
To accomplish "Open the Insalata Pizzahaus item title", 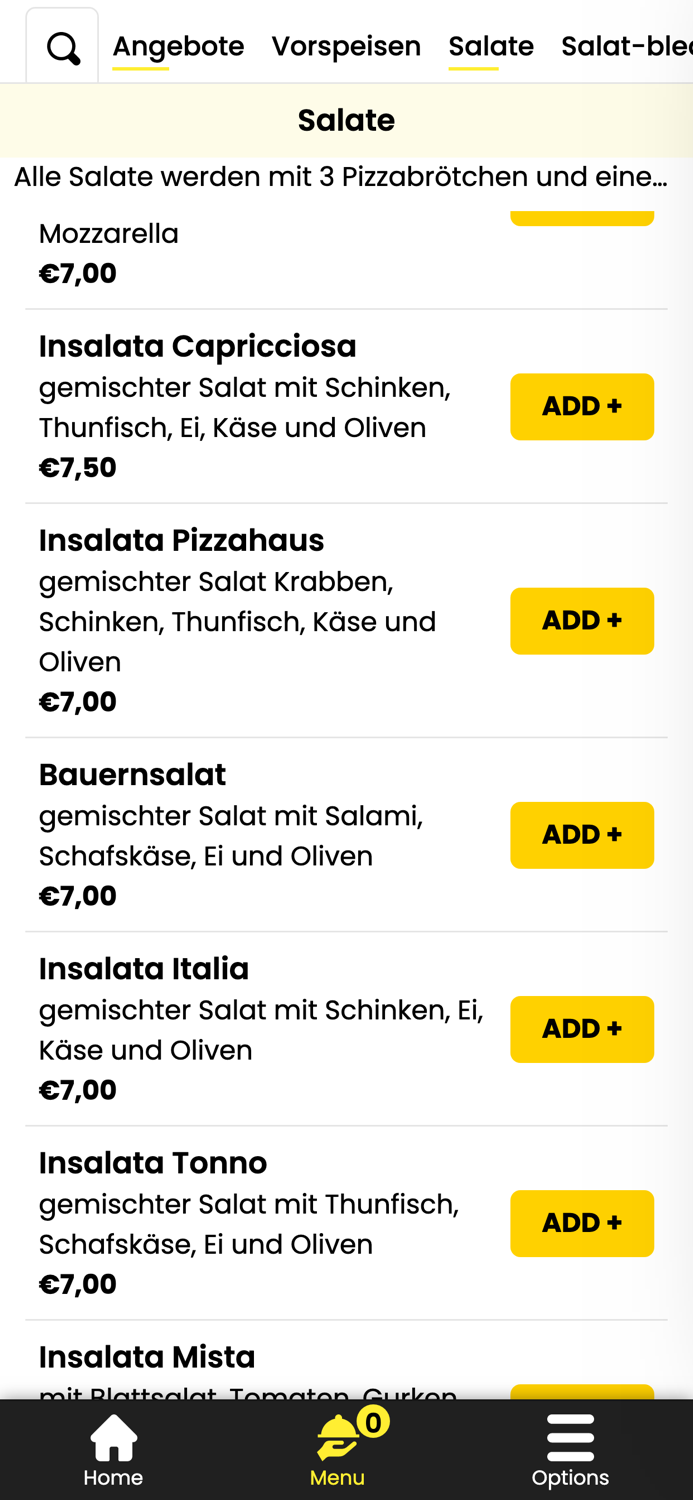I will tap(181, 540).
